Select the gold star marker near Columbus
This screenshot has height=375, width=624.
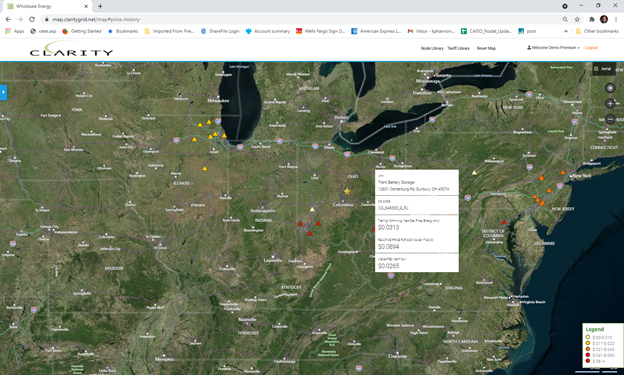(x=347, y=191)
